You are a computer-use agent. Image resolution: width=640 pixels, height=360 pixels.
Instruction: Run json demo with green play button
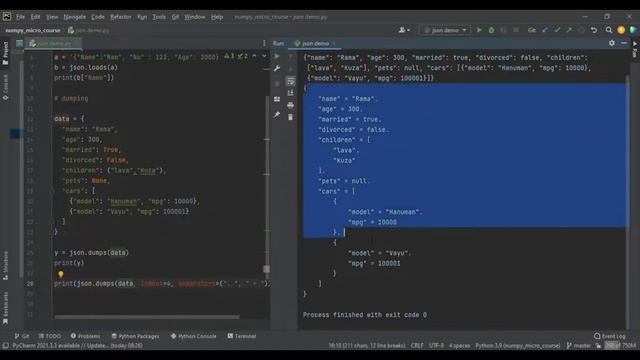479,30
